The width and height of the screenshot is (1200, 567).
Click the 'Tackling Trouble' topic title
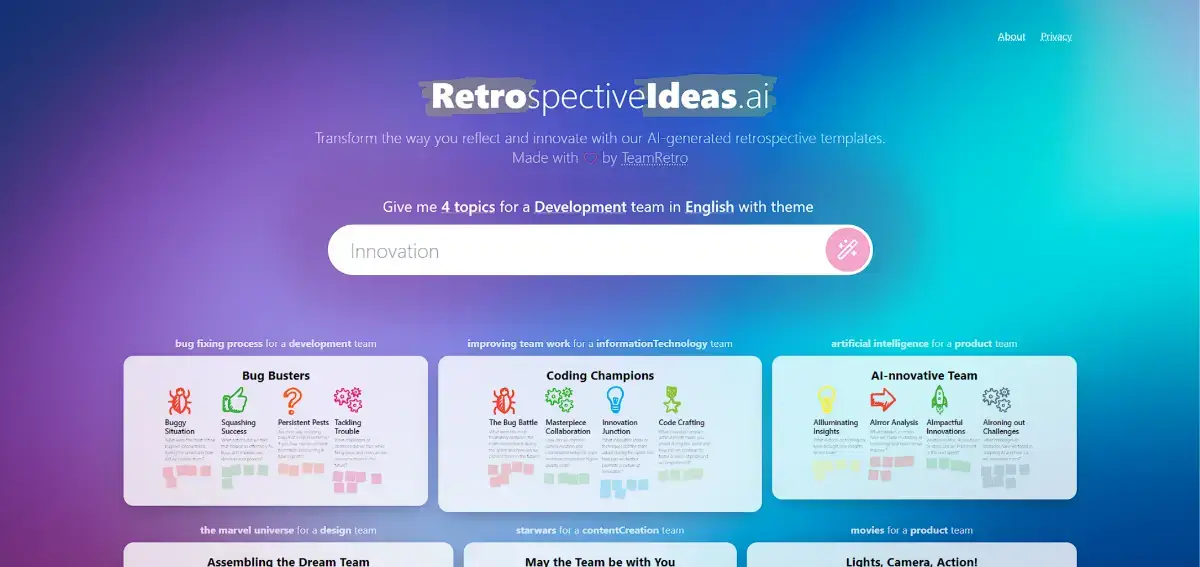click(x=348, y=427)
